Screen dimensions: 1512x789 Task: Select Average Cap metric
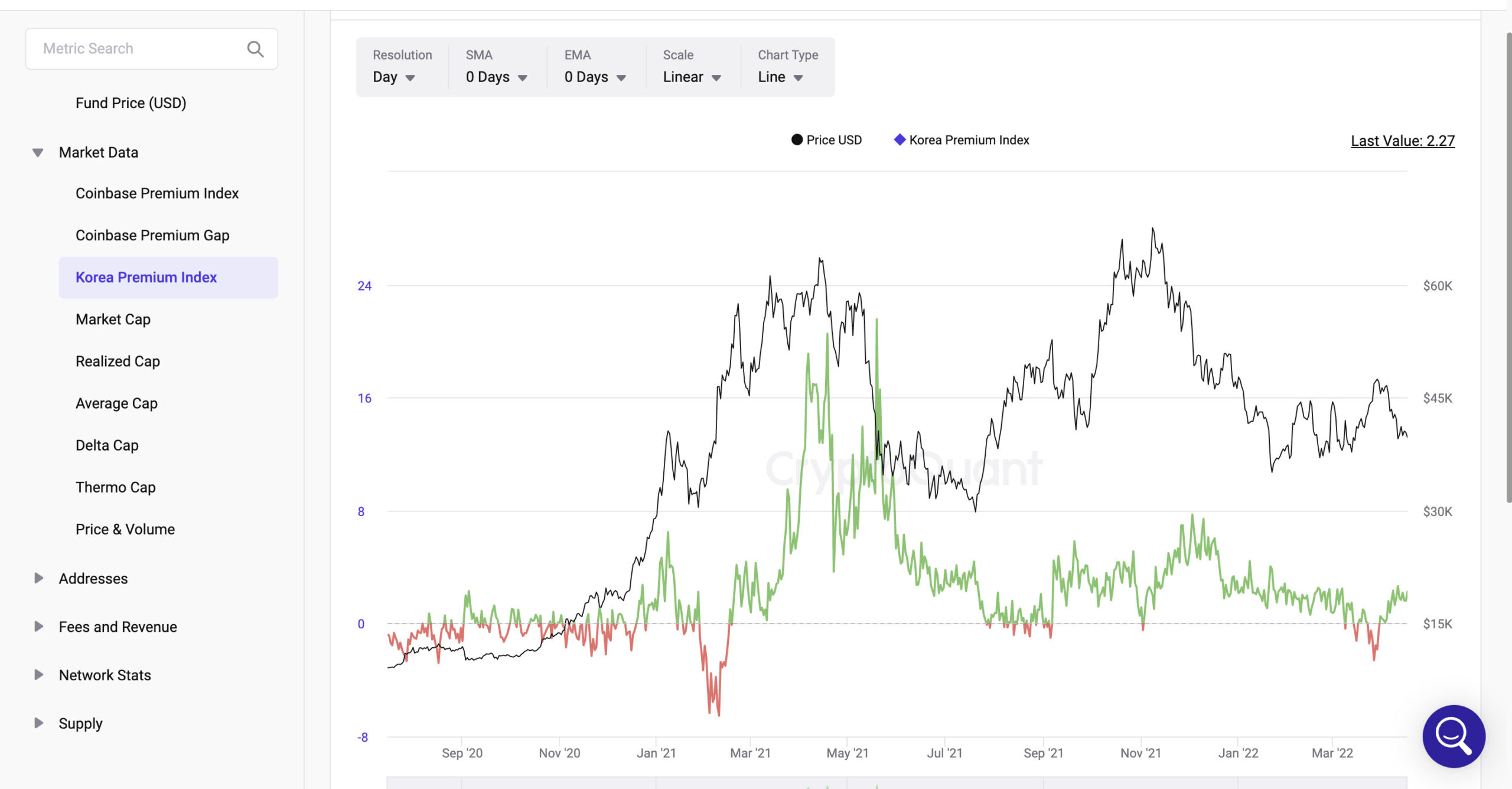click(116, 403)
